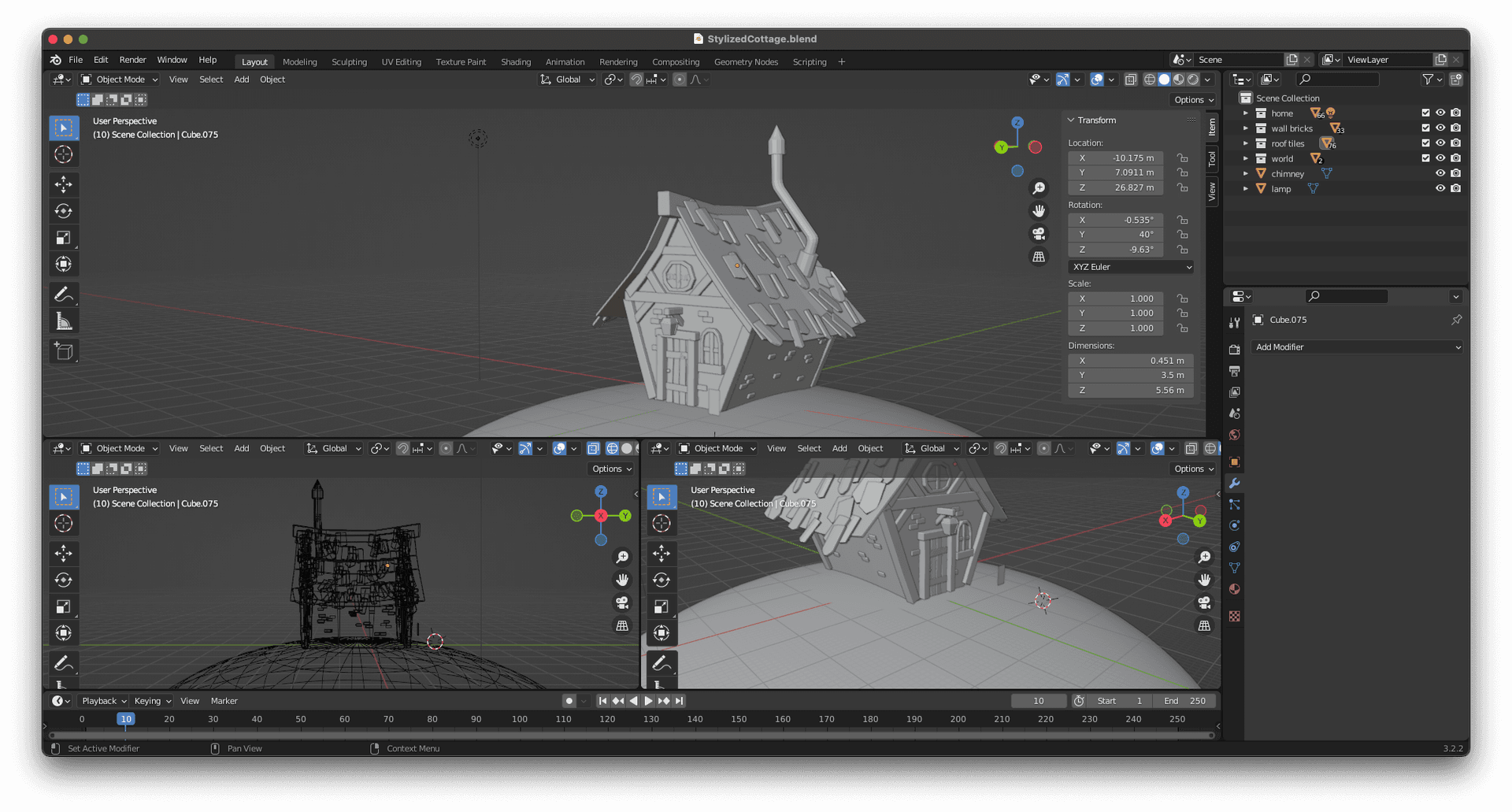Click the Location X value field
The image size is (1512, 812).
click(1116, 158)
